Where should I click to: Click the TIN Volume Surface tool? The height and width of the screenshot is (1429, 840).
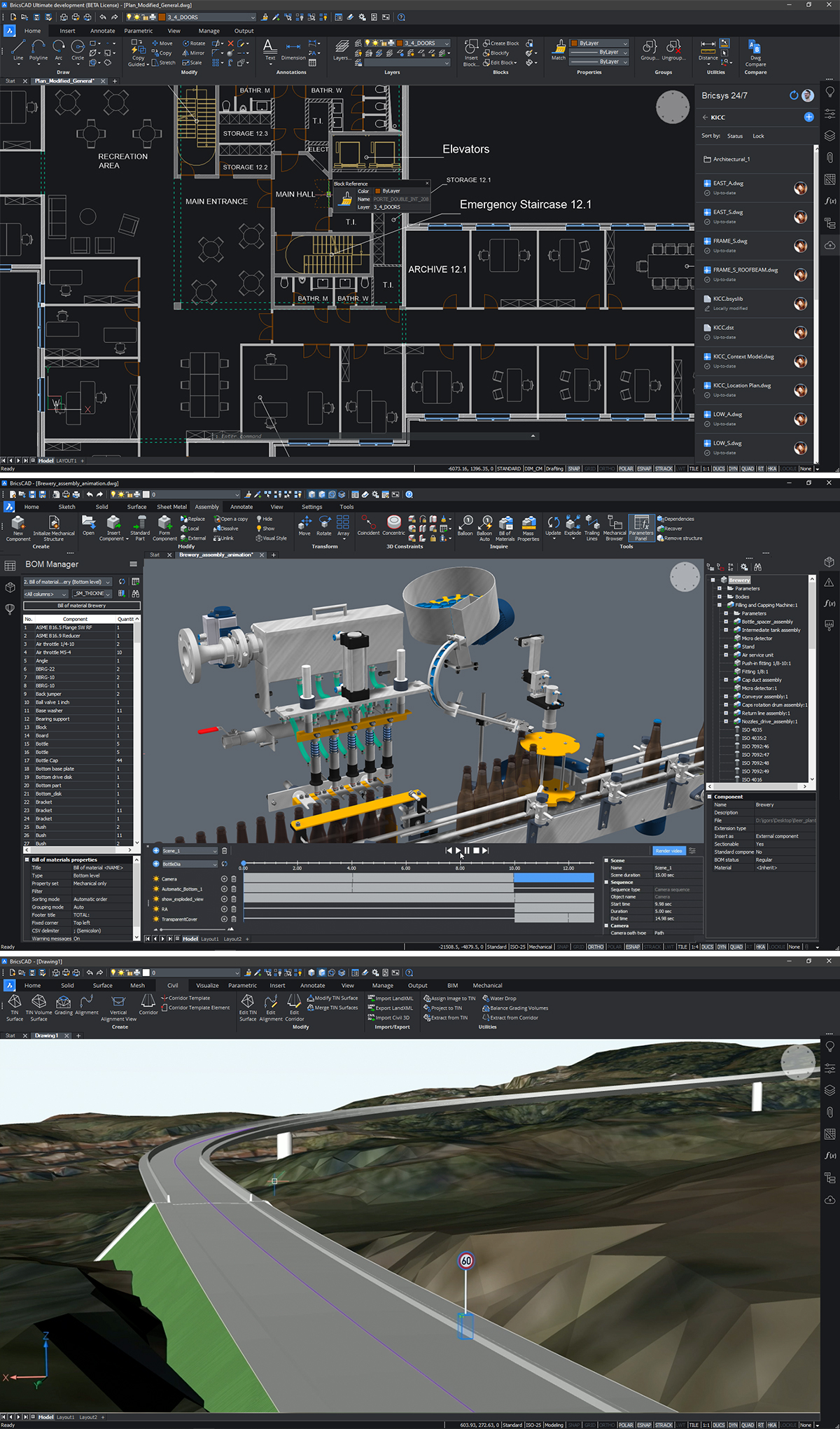coord(39,1005)
